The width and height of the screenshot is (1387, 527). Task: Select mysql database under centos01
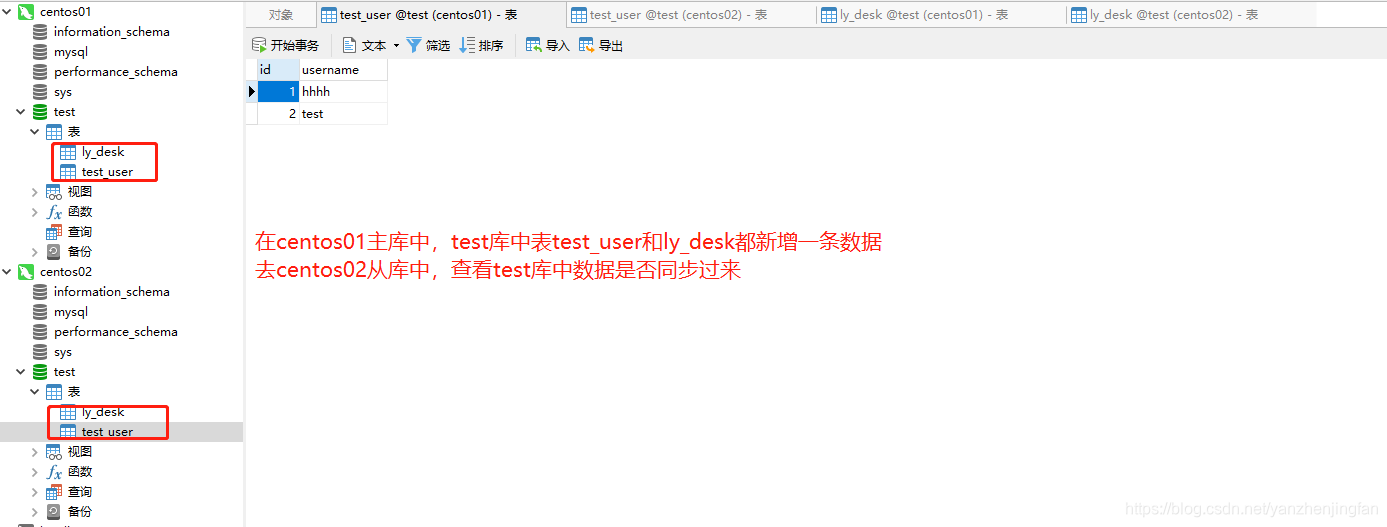pos(71,52)
